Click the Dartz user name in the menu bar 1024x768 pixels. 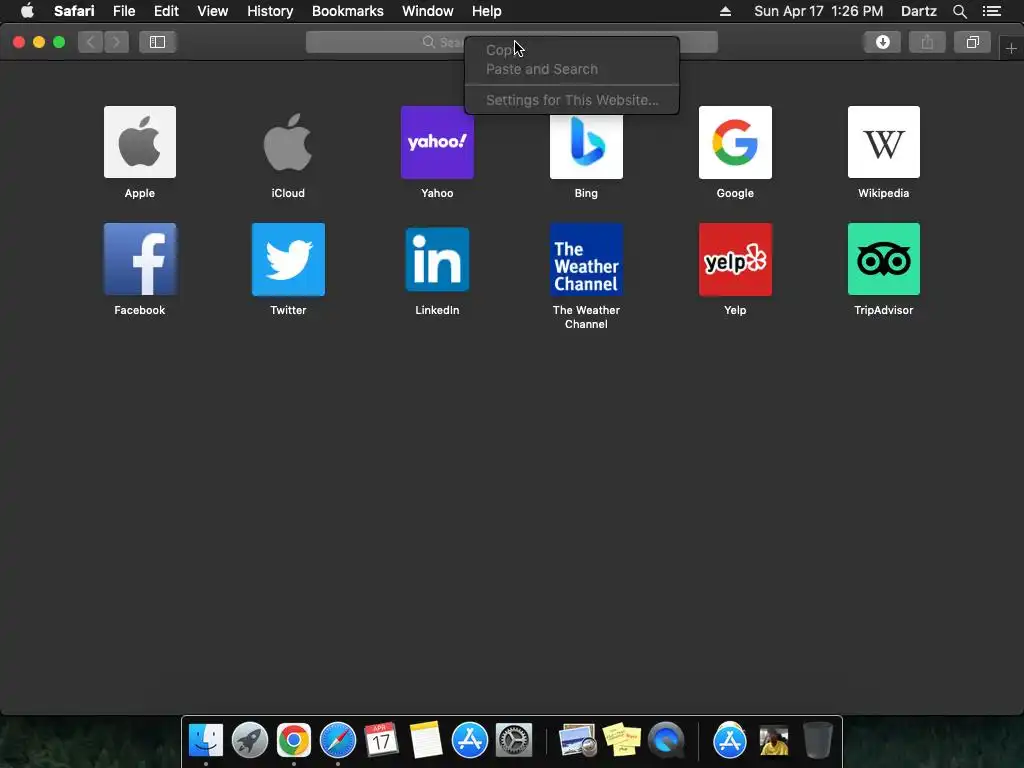918,11
